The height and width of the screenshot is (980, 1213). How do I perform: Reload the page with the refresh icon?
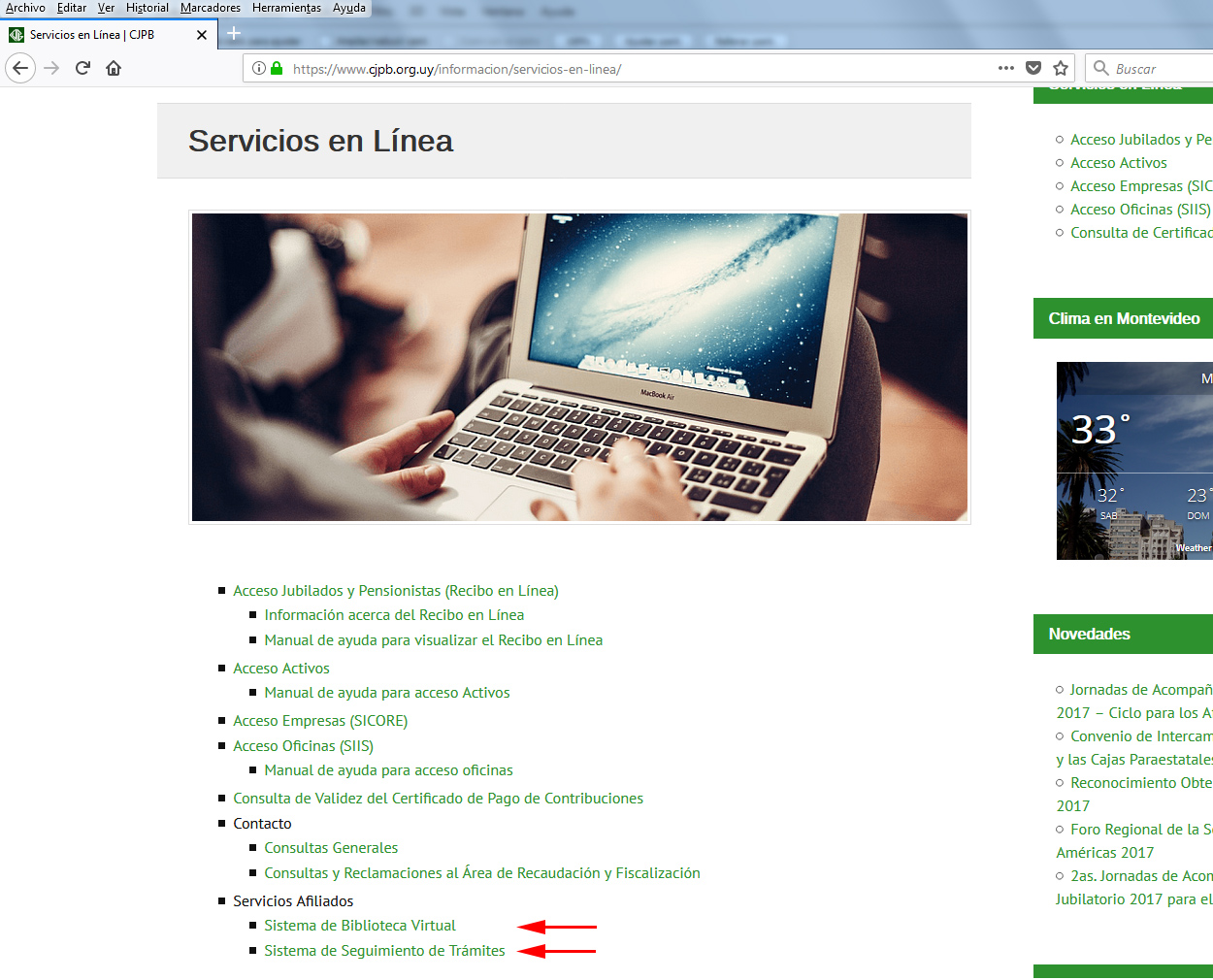tap(82, 68)
